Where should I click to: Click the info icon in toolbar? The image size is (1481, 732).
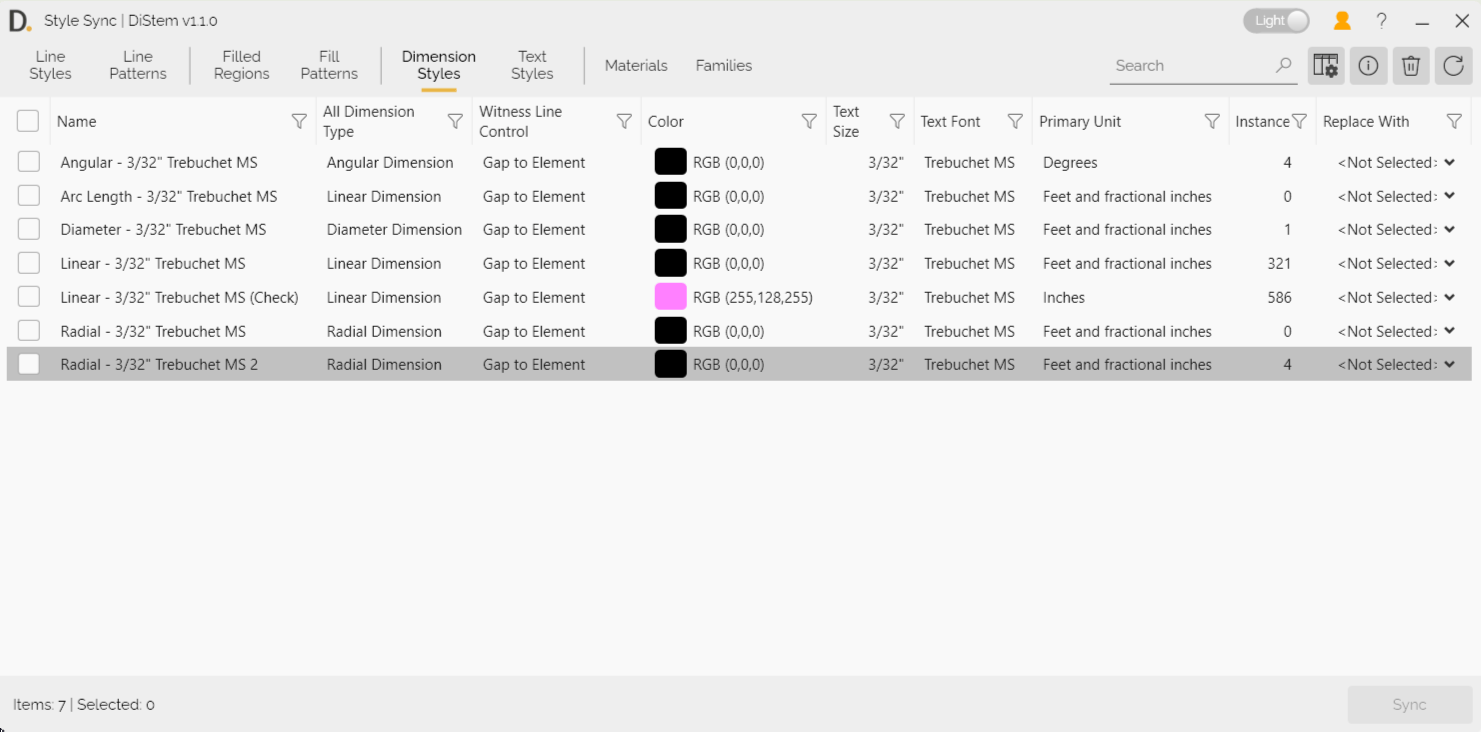[1368, 66]
